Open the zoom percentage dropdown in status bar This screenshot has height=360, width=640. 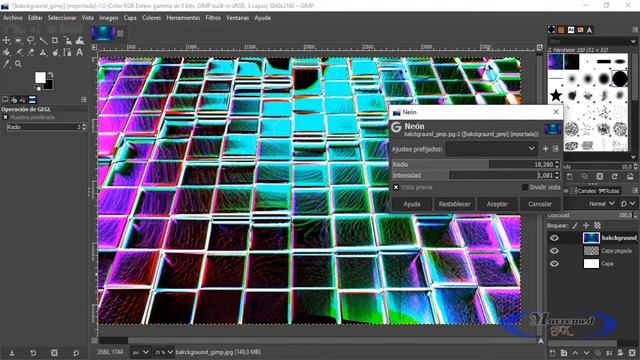[163, 352]
